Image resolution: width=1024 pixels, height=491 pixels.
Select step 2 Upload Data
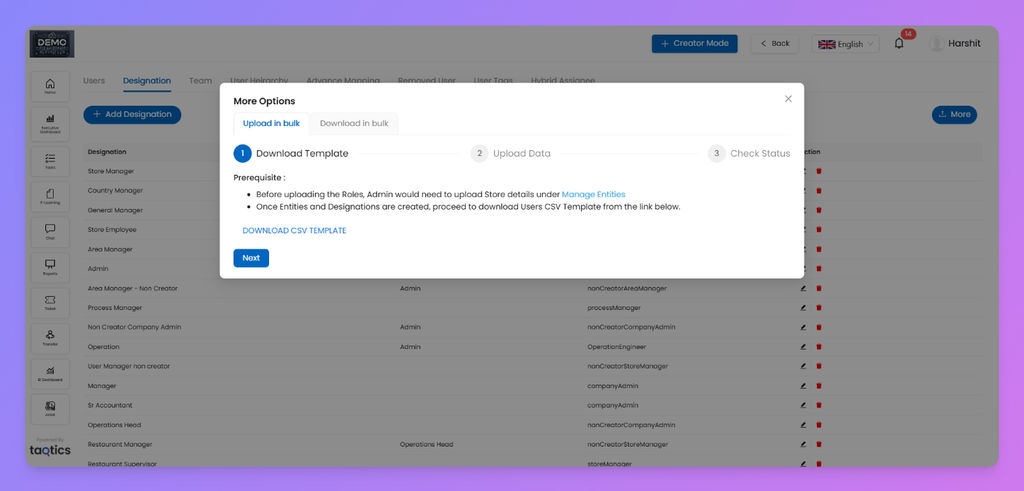511,153
